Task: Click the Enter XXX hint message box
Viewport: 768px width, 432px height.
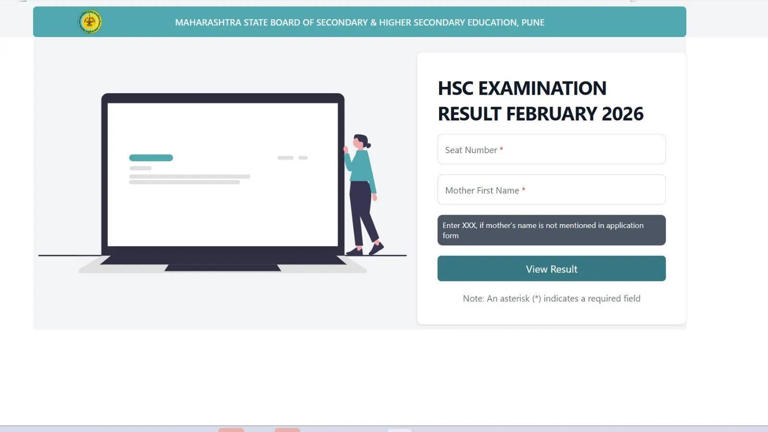Action: pyautogui.click(x=552, y=230)
